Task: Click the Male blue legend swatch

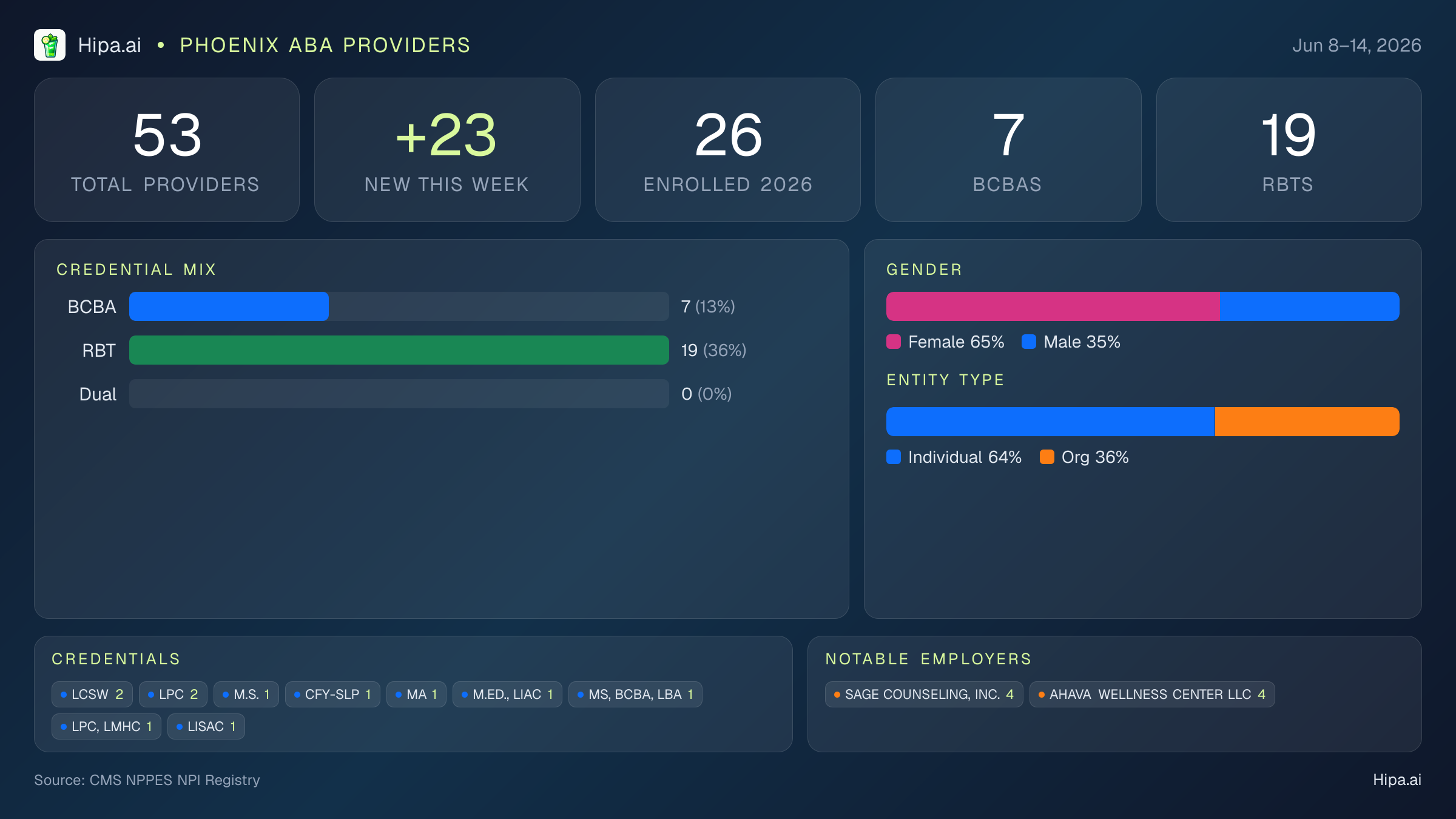Action: 1029,342
